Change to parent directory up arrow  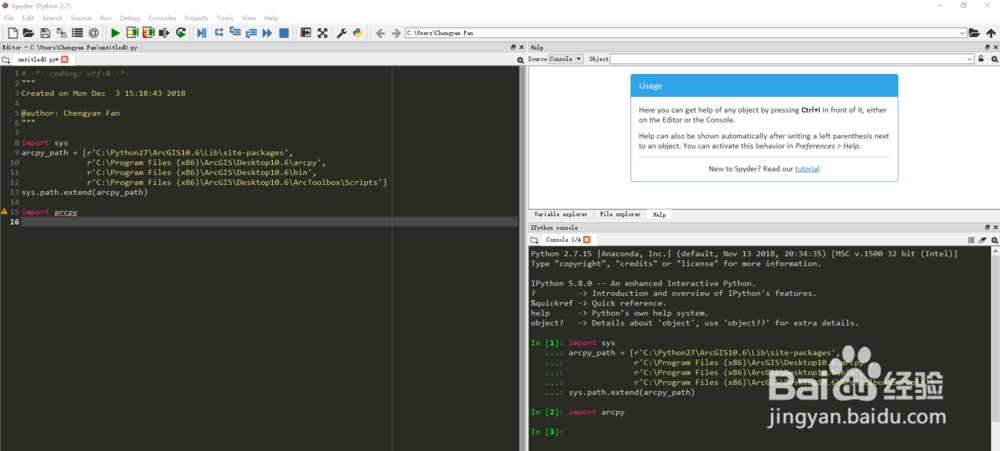[x=990, y=33]
